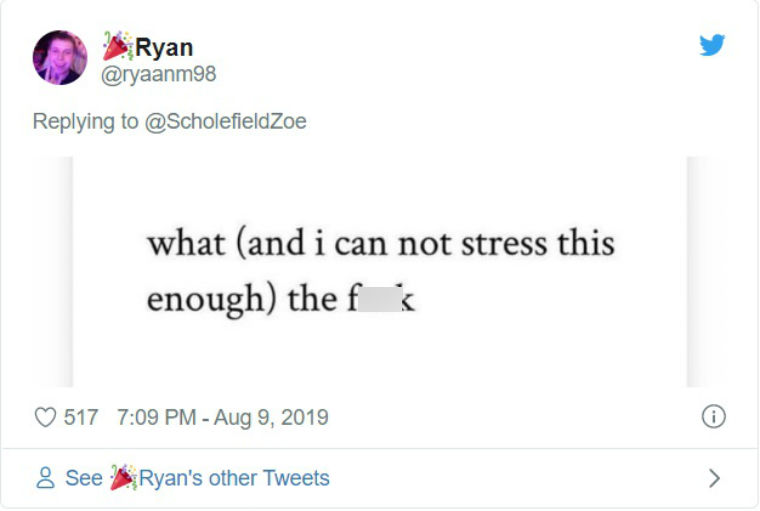Open the 7:09 PM - Aug 9, 2019 timestamp
Image resolution: width=760 pixels, height=511 pixels.
click(223, 417)
